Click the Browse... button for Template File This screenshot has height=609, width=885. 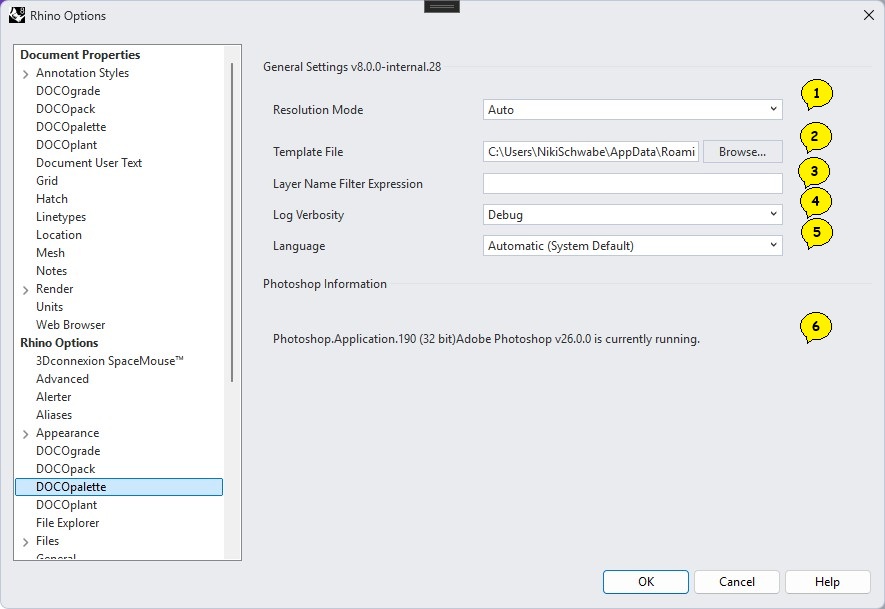[x=743, y=152]
